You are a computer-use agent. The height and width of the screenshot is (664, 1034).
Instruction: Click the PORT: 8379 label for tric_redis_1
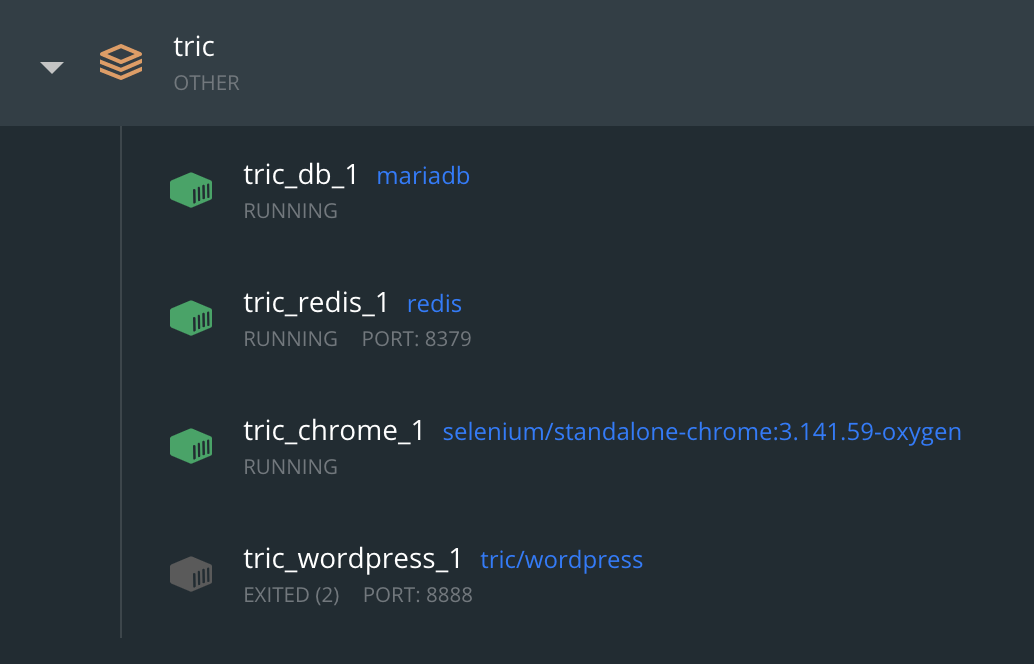point(417,339)
